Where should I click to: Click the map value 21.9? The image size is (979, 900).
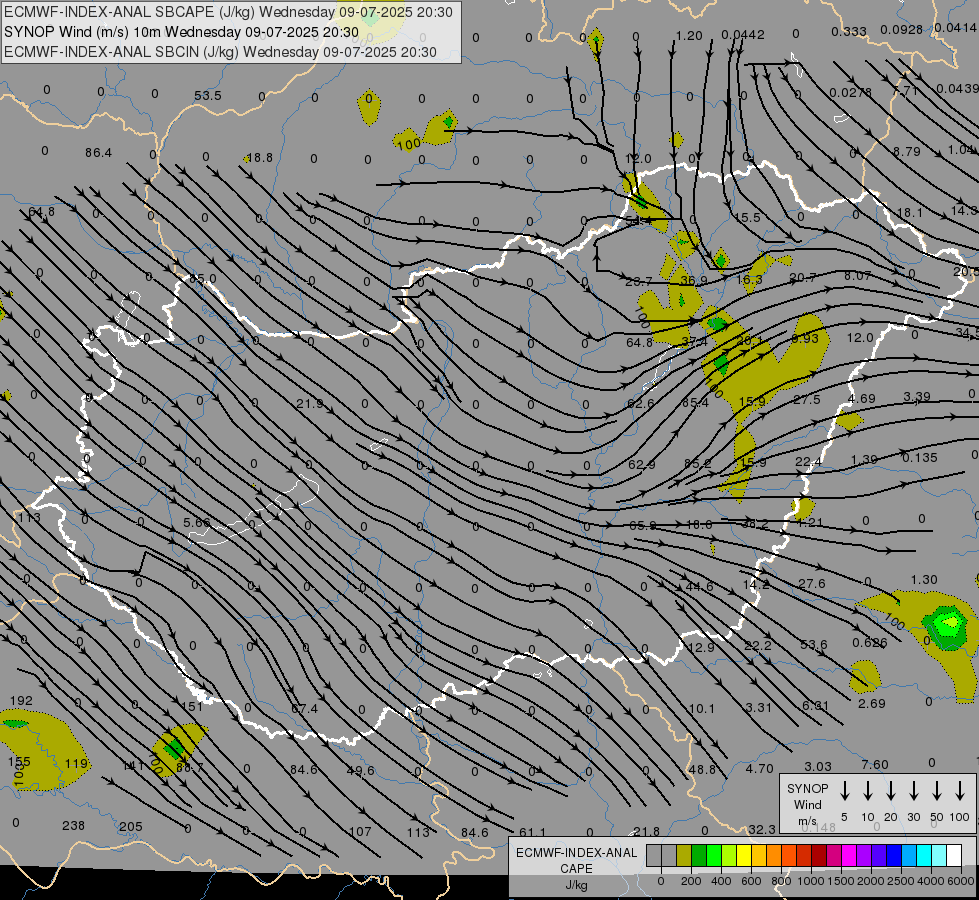pos(310,403)
